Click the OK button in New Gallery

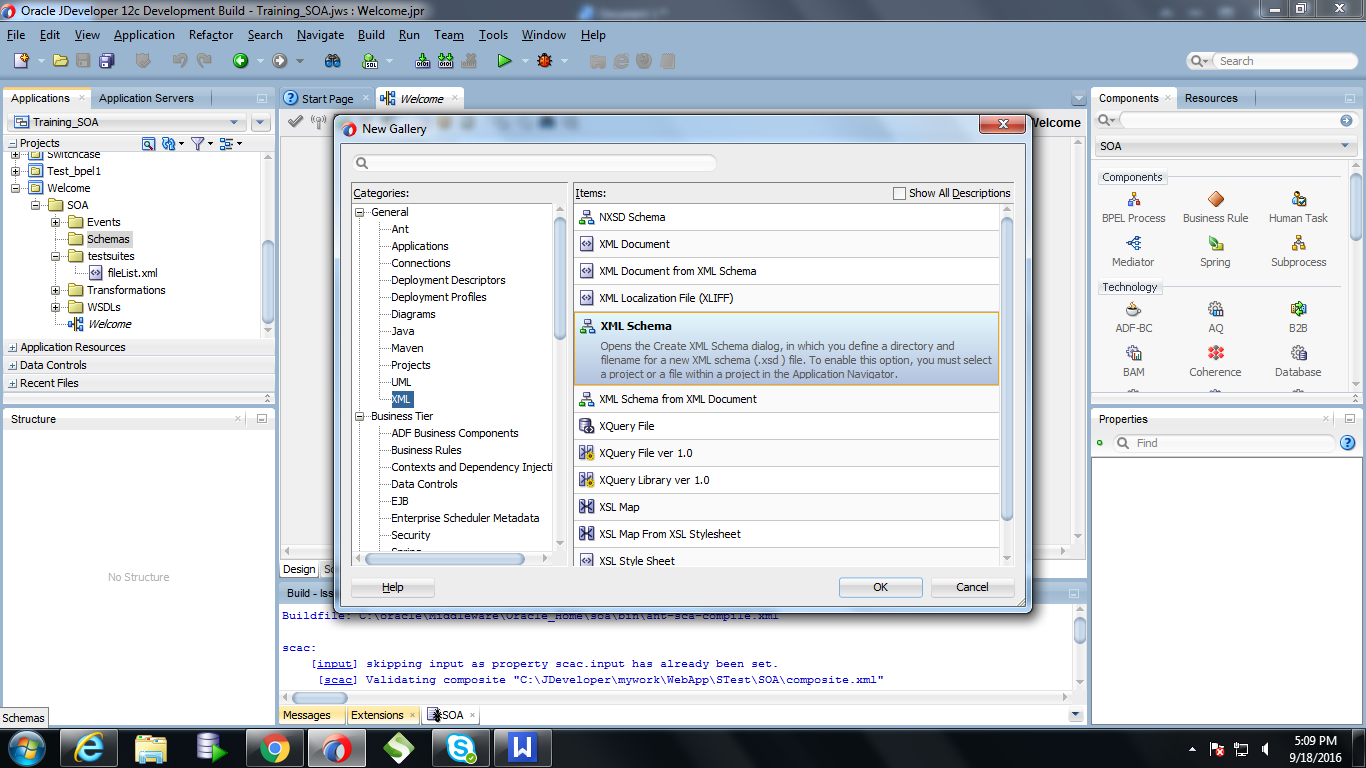pos(879,587)
